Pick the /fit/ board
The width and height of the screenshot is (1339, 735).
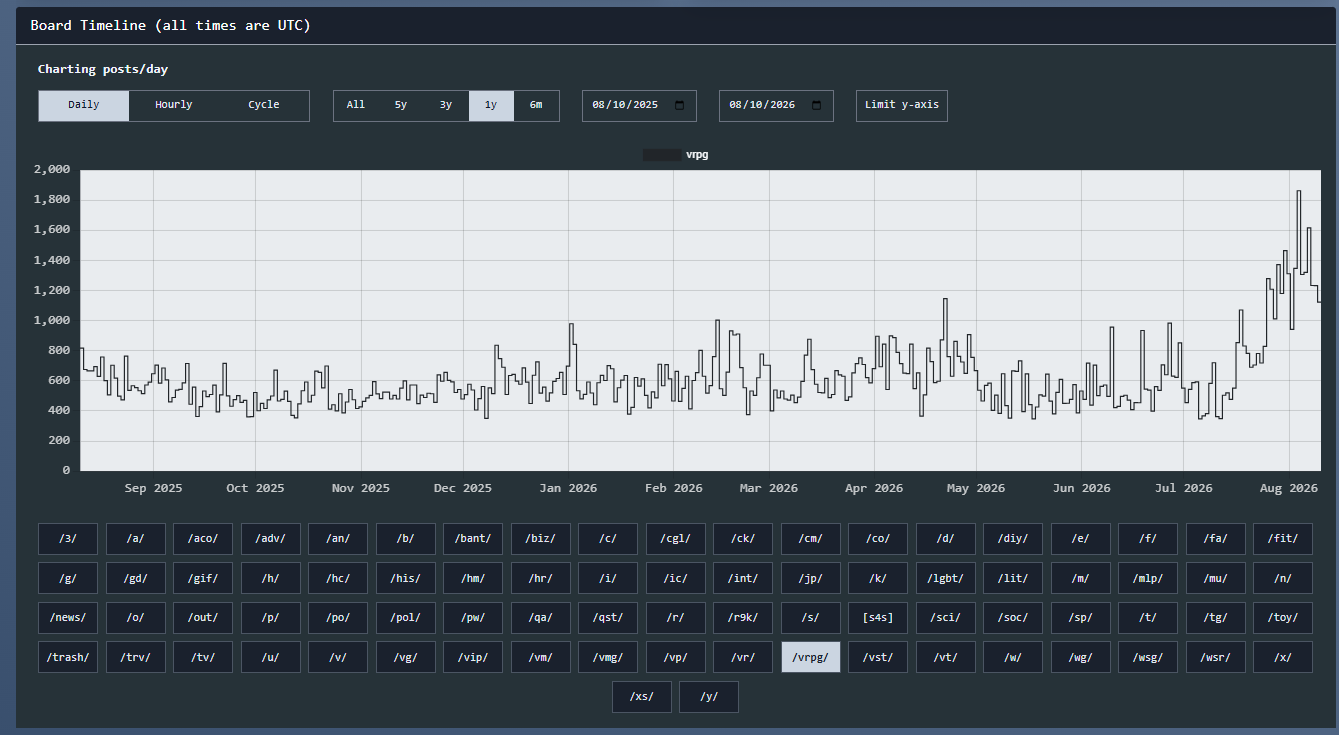point(1283,539)
